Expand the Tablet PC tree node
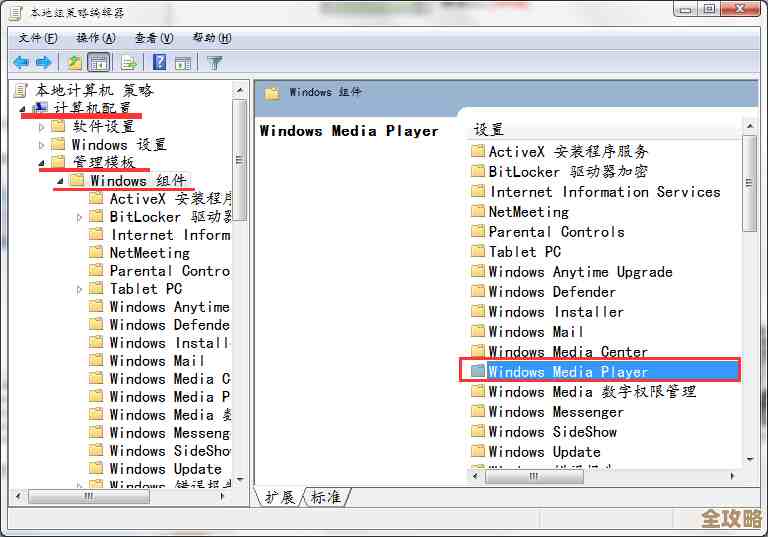Viewport: 768px width, 537px height. 79,289
